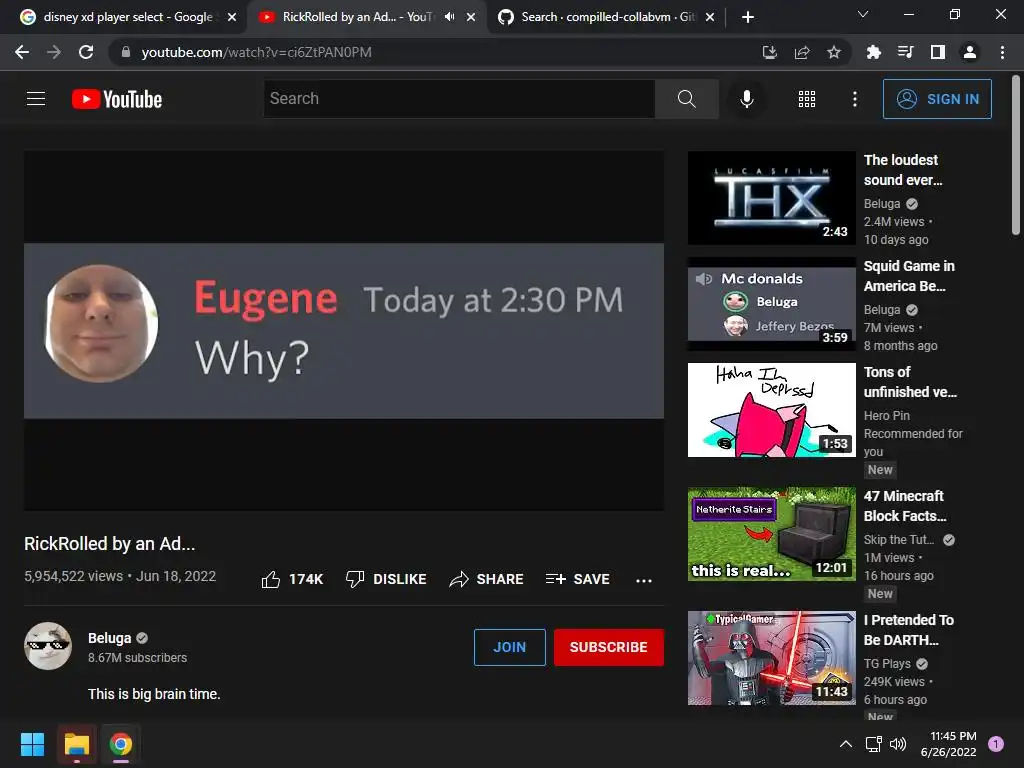Image resolution: width=1024 pixels, height=768 pixels.
Task: Bookmark this page with star icon
Action: [834, 52]
